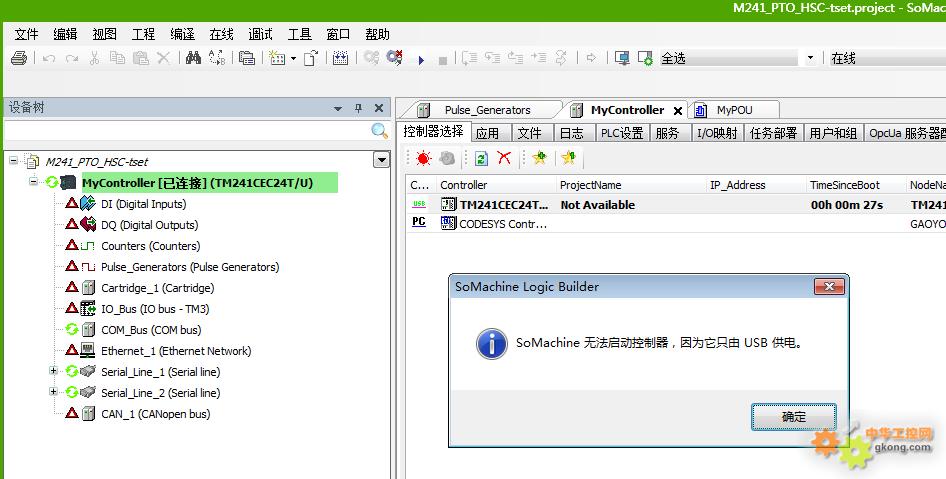946x479 pixels.
Task: Click the Replace A-to-B icon
Action: [217, 58]
